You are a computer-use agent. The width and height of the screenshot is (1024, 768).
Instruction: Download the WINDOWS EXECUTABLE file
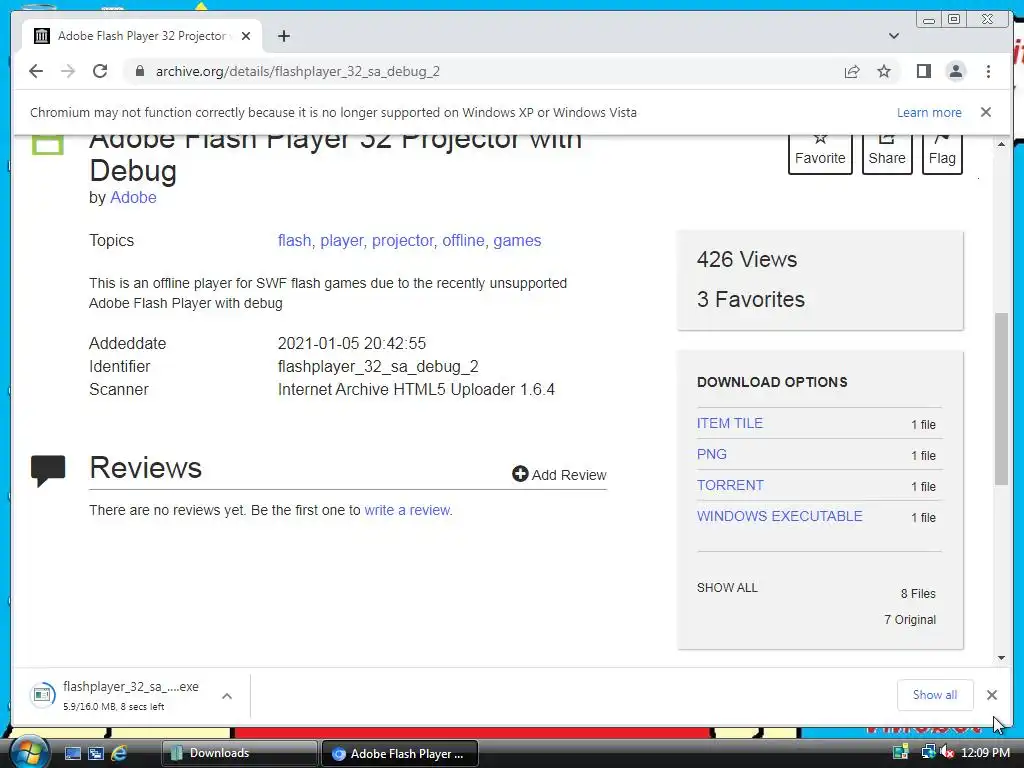[x=780, y=516]
